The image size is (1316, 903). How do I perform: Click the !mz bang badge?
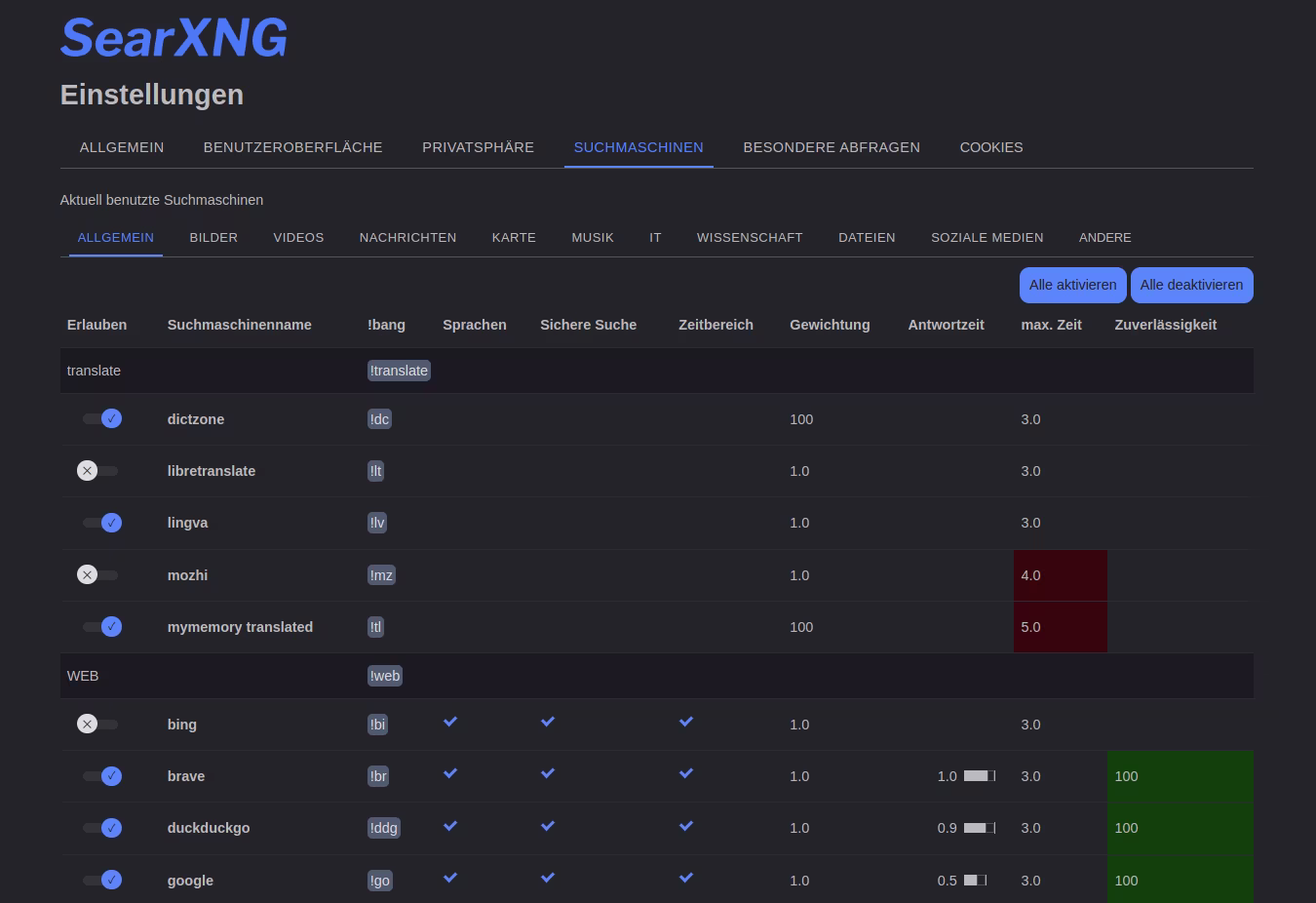click(x=381, y=575)
